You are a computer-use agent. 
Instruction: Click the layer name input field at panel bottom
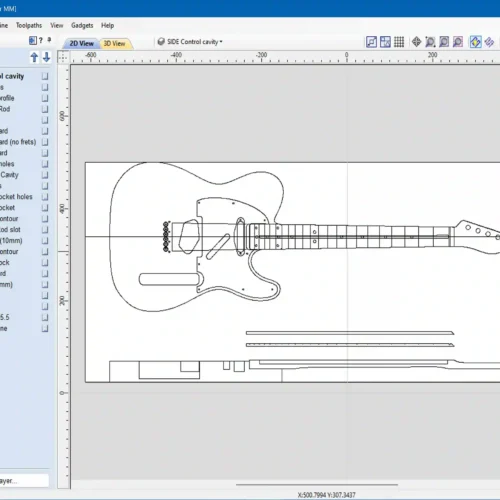click(x=24, y=481)
